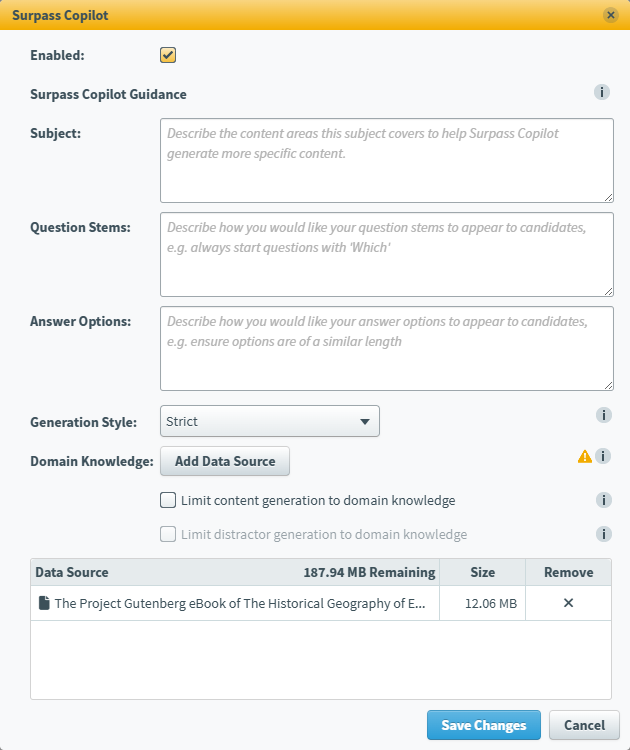Viewport: 630px width, 750px height.
Task: Click into the Subject text area
Action: [x=386, y=160]
